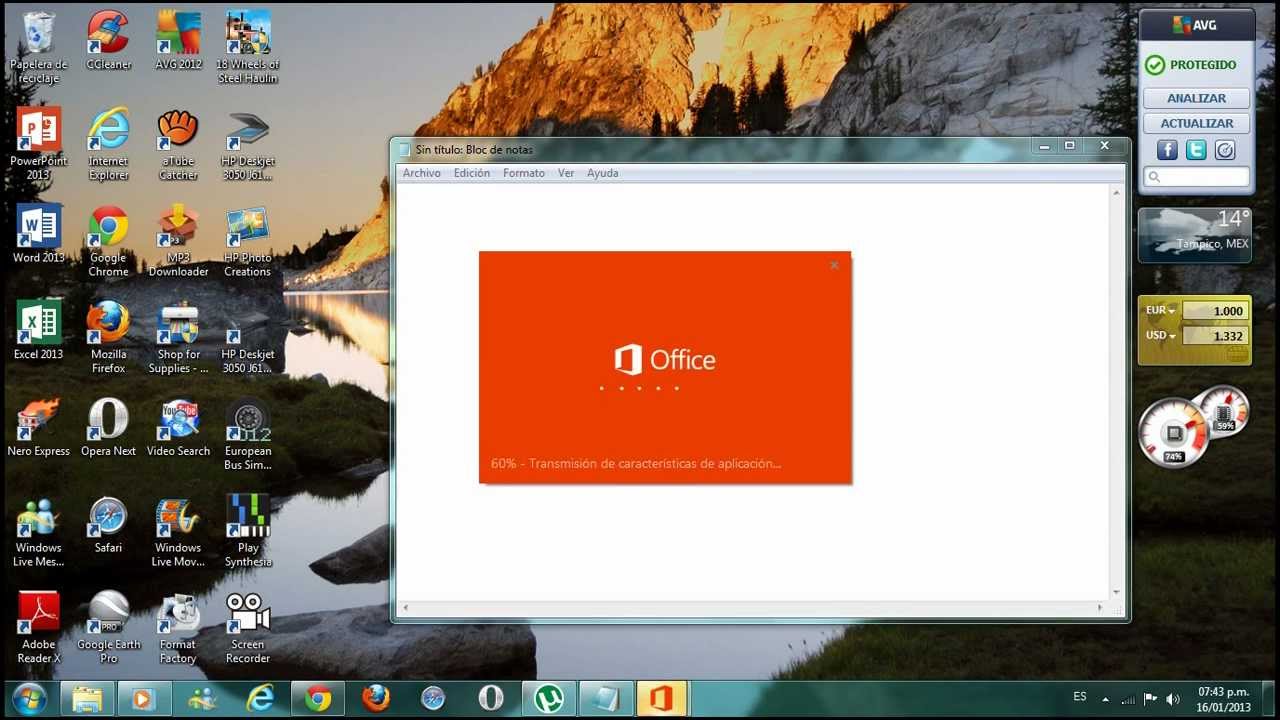Select the European Bus Simulator icon
1280x720 pixels.
248,434
